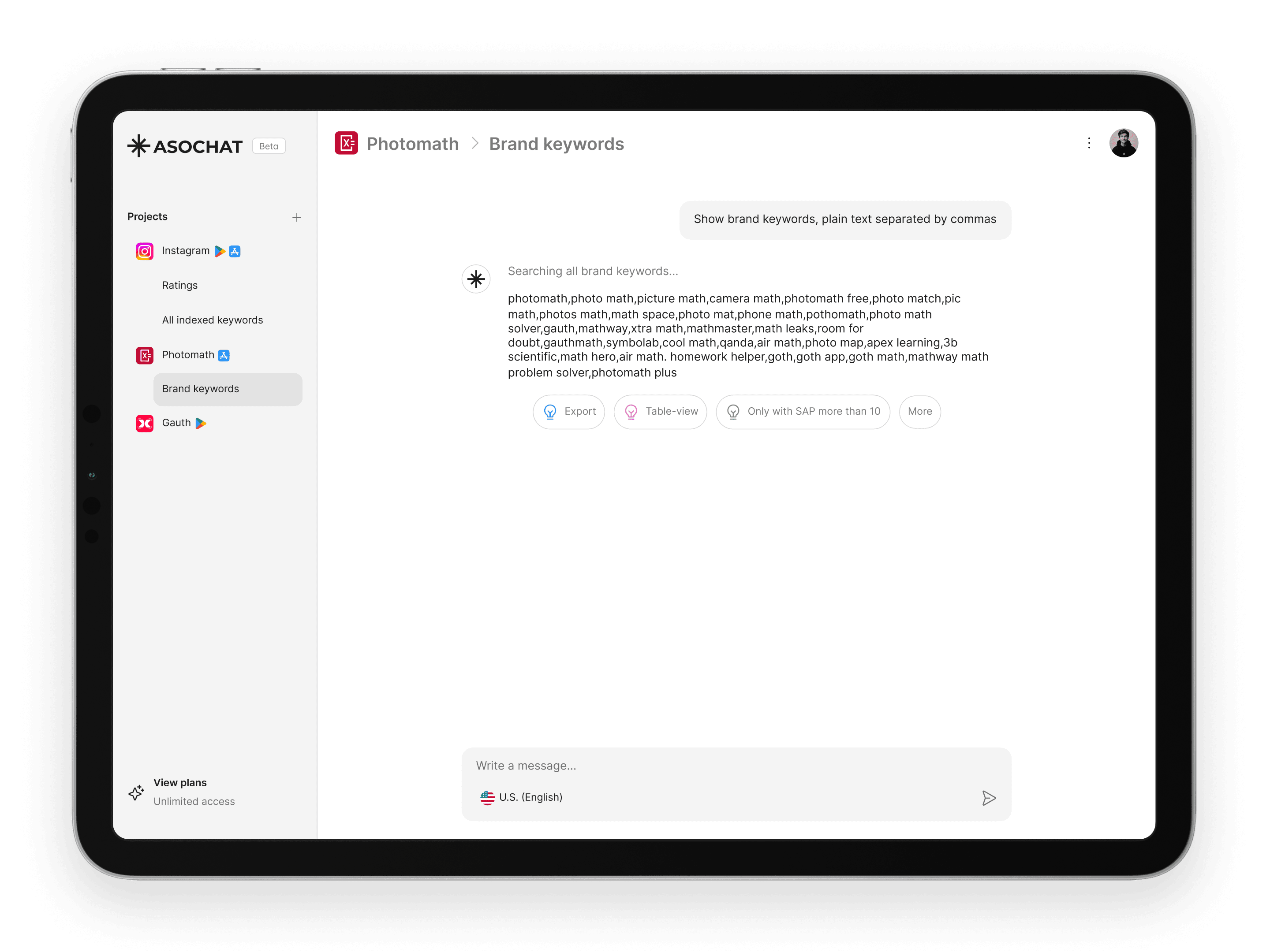Click the sparkle icon beside View plans
The height and width of the screenshot is (952, 1270).
(136, 792)
